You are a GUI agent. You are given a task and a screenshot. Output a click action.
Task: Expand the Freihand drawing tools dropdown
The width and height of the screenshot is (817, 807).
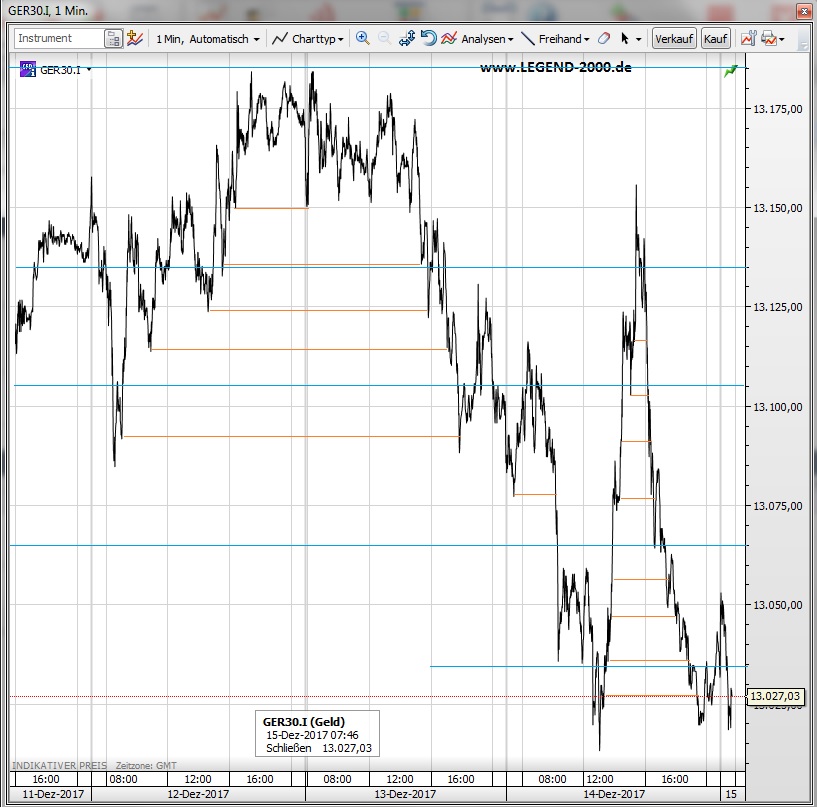coord(557,39)
